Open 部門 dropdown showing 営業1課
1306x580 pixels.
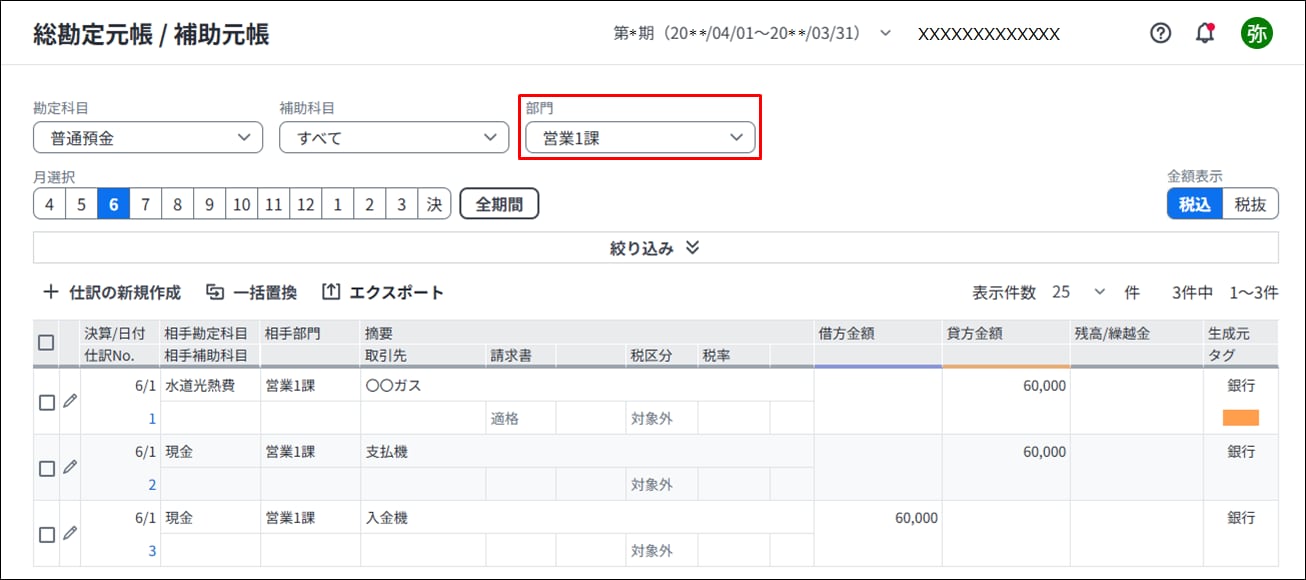[640, 138]
